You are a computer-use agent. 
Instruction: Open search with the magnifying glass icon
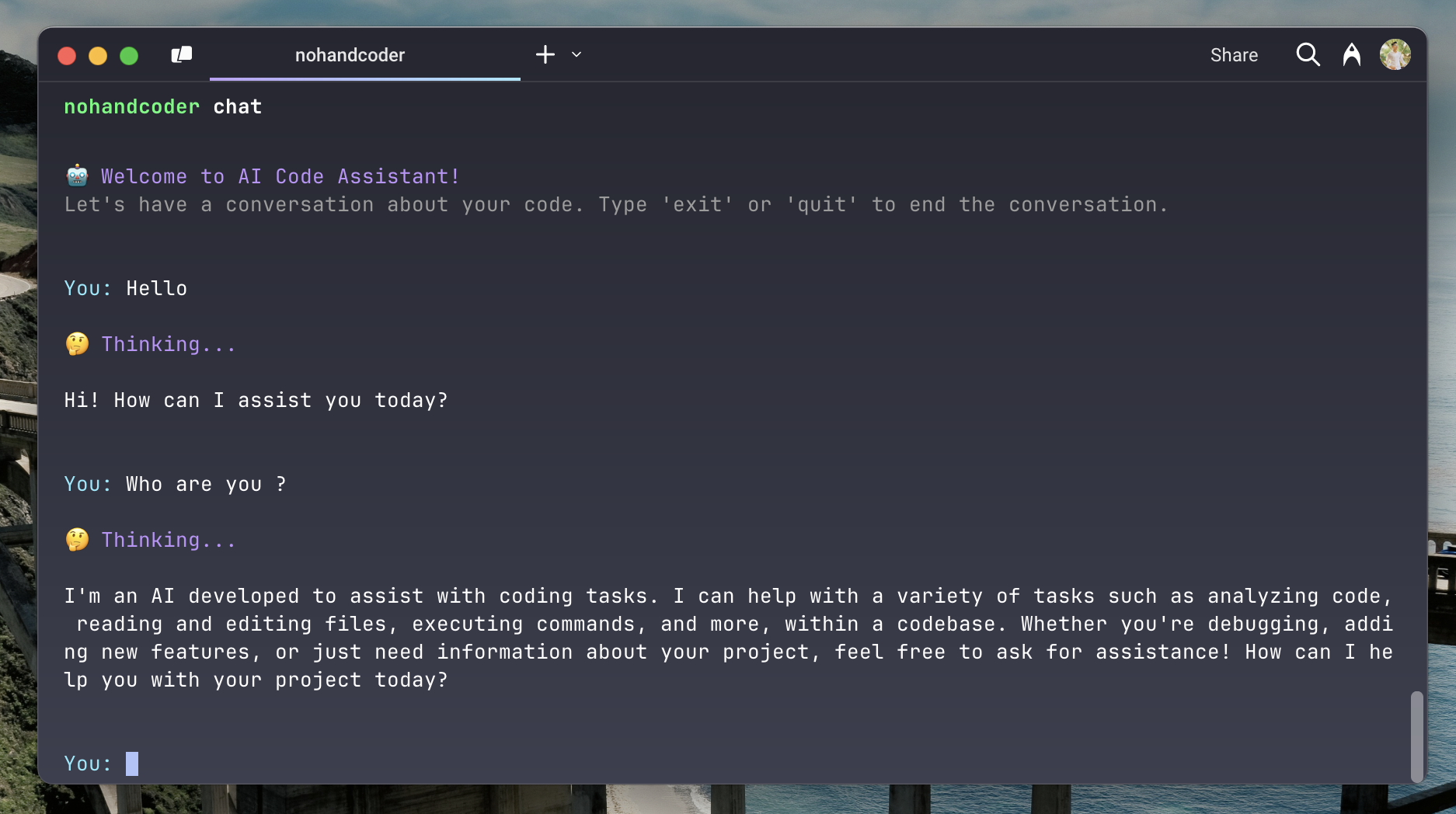pos(1308,54)
